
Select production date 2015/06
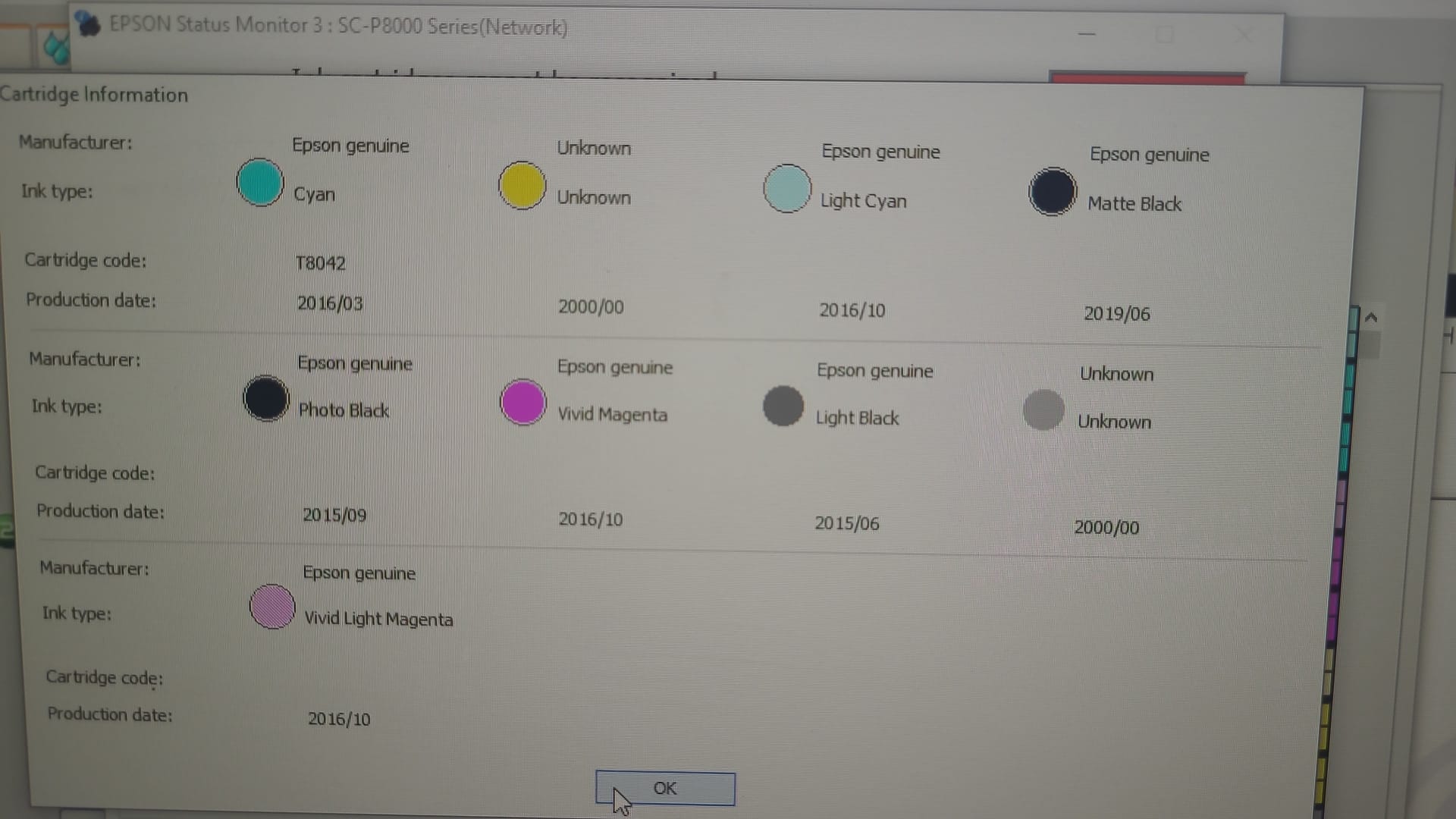847,523
